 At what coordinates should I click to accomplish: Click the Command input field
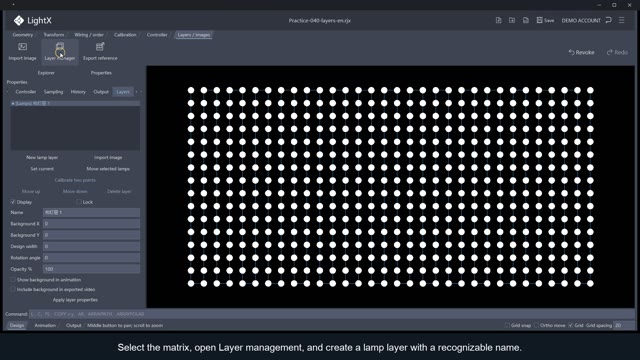click(x=331, y=314)
